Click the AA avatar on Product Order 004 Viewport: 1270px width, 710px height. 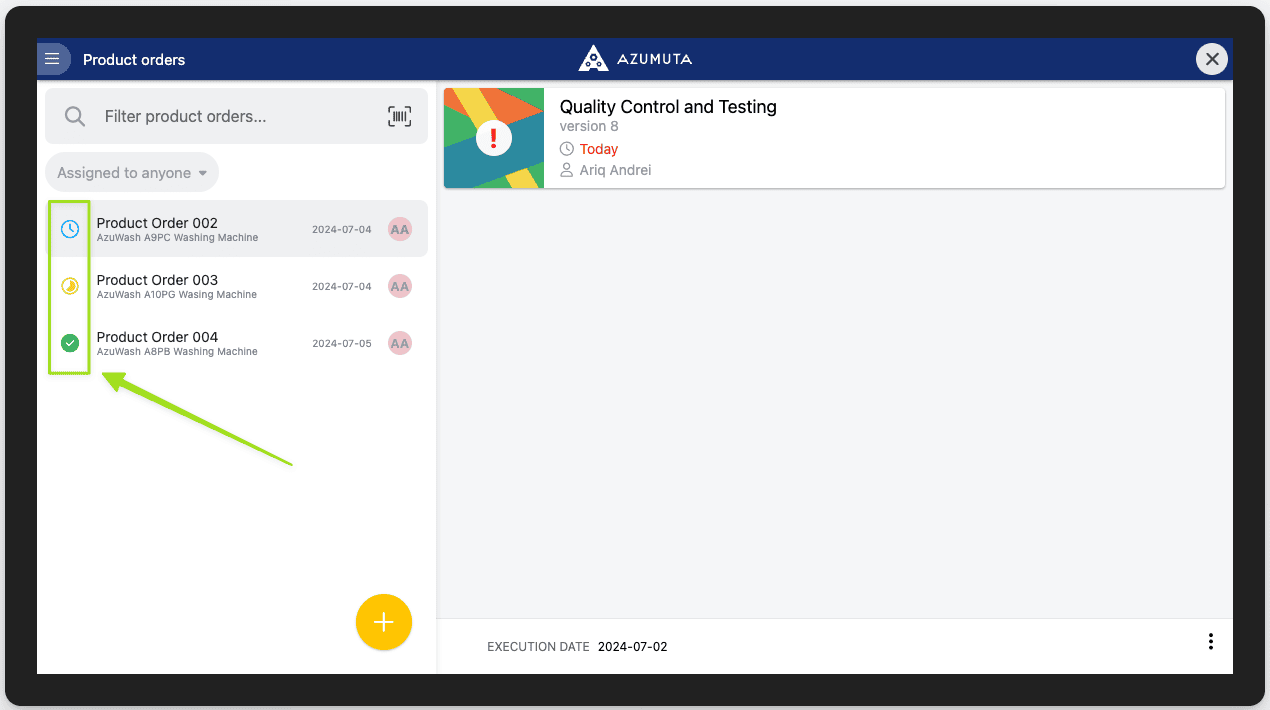pyautogui.click(x=399, y=343)
